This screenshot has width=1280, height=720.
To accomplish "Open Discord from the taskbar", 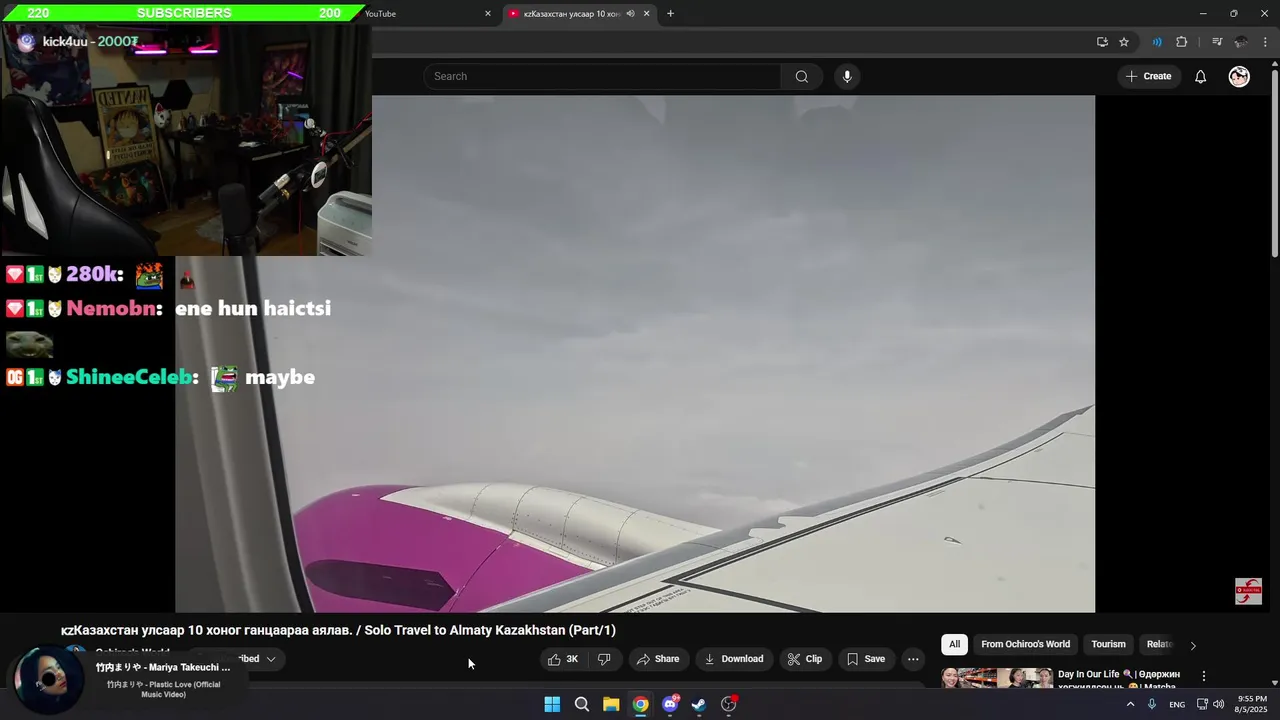I will [x=670, y=704].
